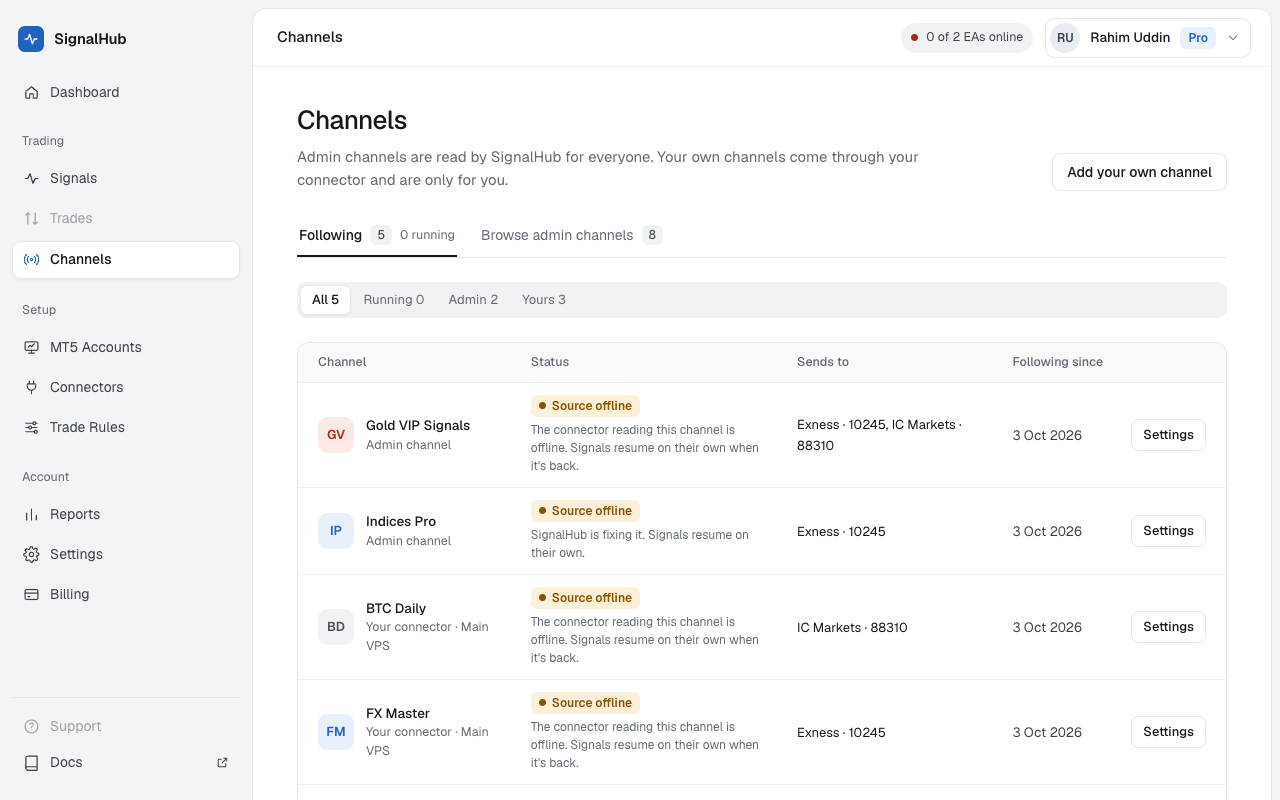Open the account menu chevron
The image size is (1280, 800).
pyautogui.click(x=1233, y=38)
